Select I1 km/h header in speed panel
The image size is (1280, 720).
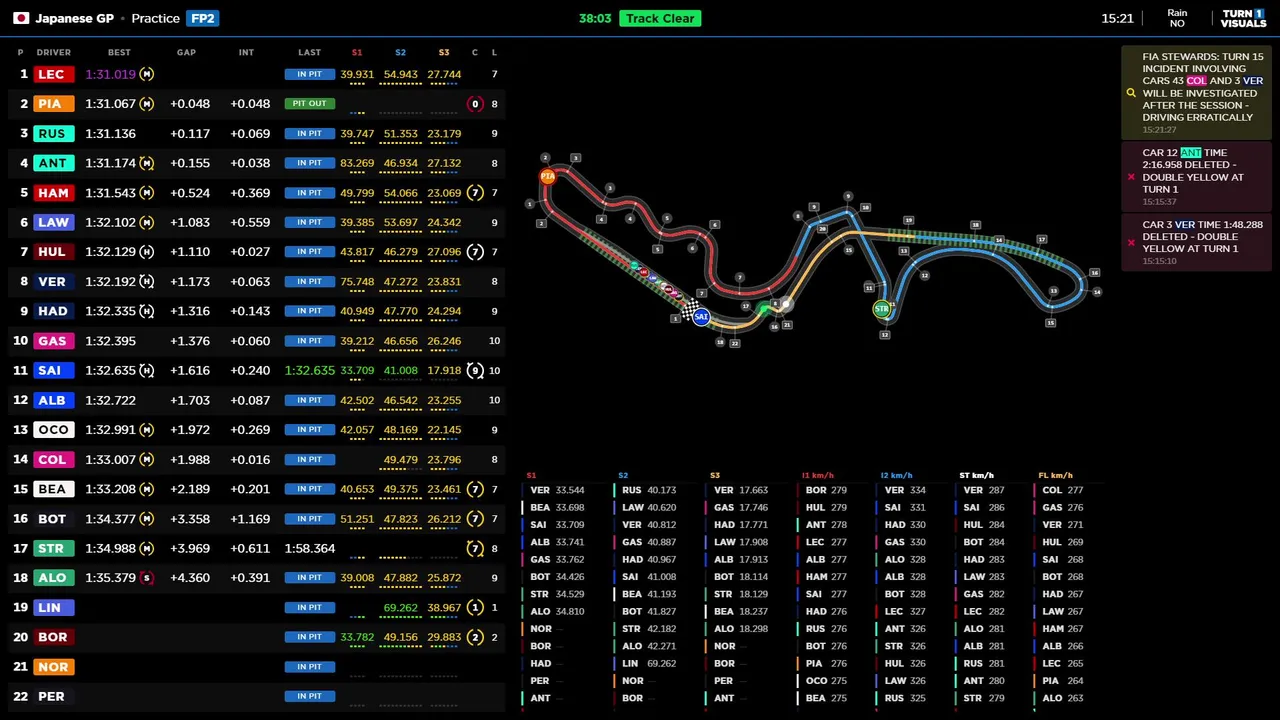(x=817, y=475)
